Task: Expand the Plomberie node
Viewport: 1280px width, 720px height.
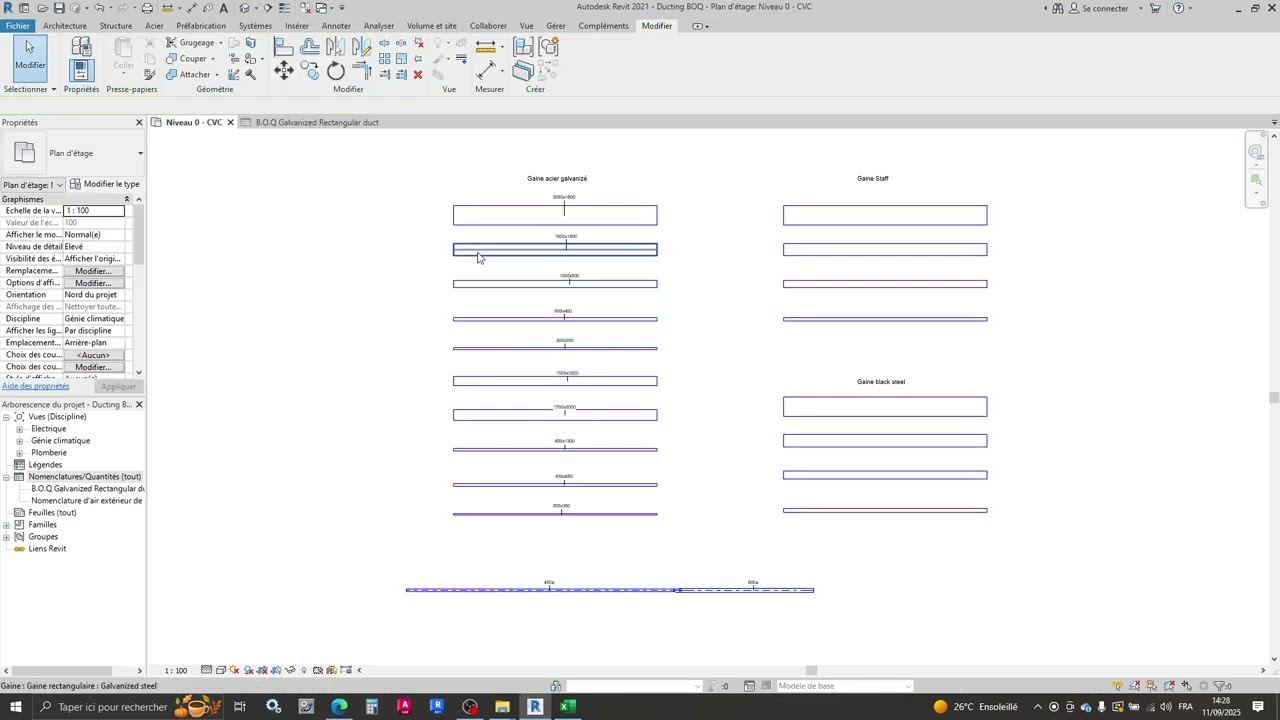Action: (19, 453)
